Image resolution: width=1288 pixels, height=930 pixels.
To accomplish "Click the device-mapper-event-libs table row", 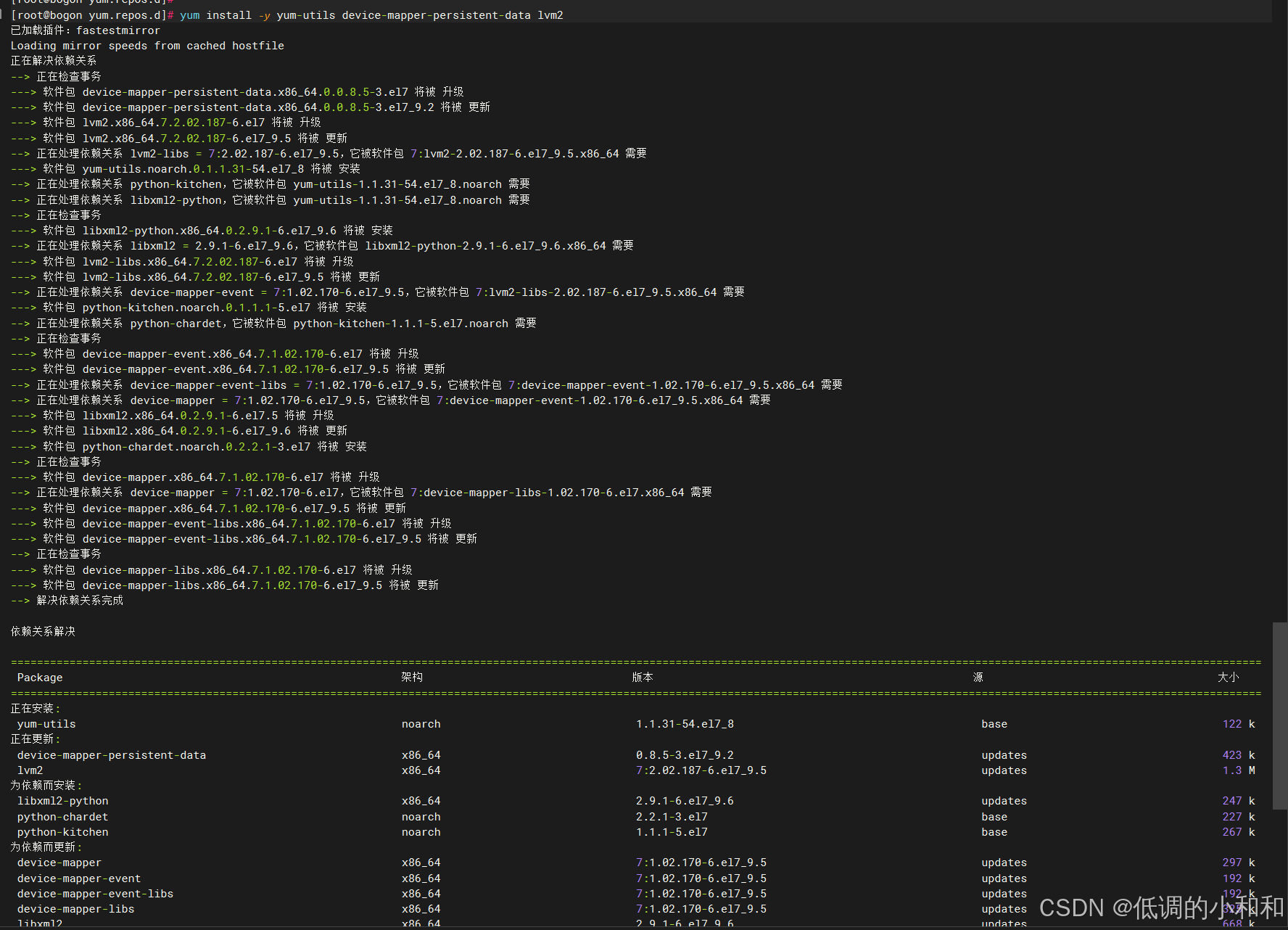I will (x=94, y=893).
